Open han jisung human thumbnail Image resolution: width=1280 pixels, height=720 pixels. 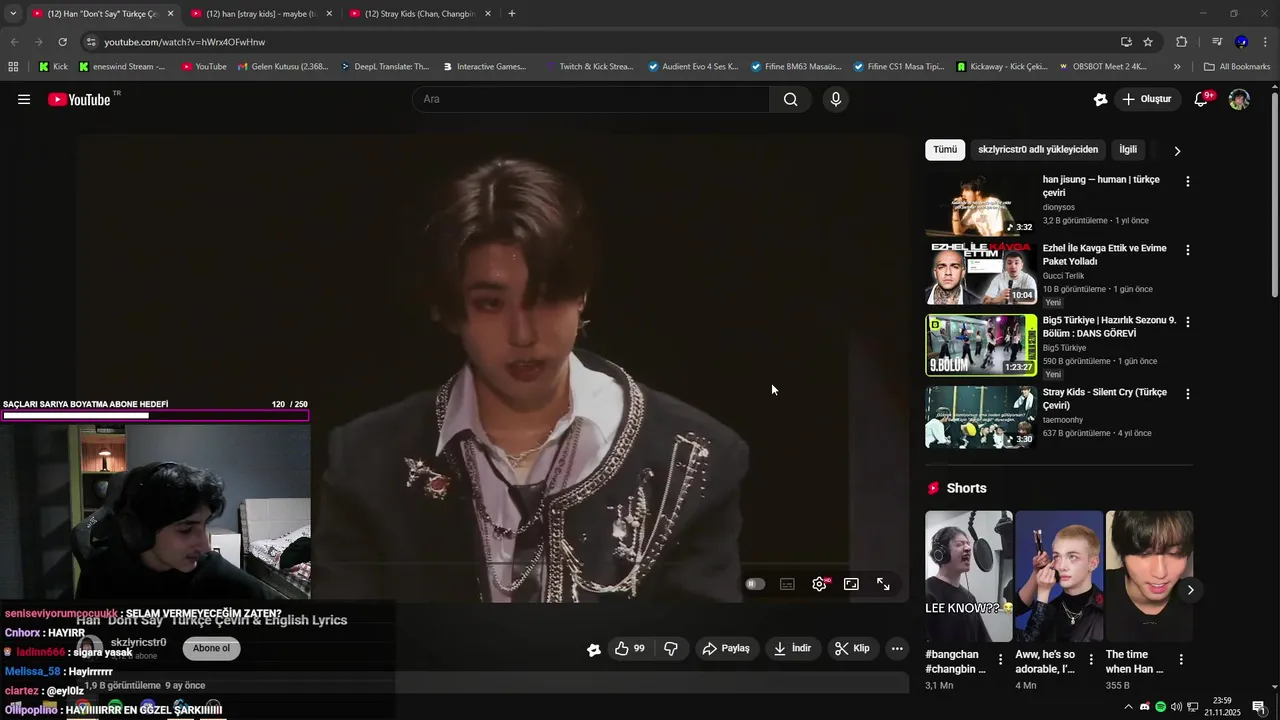pos(981,205)
